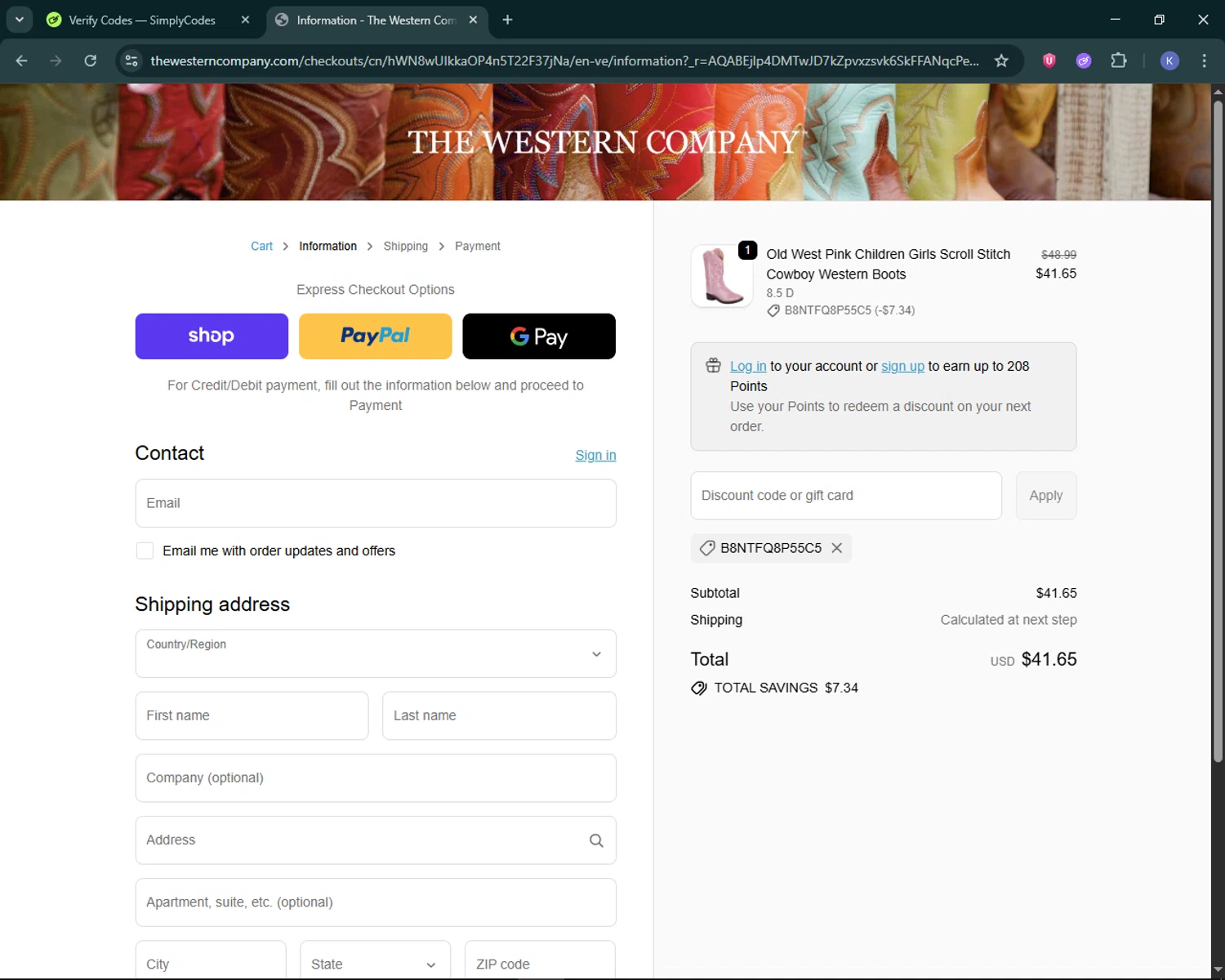Click the applied code tag icon in chip
Screen dimensions: 1225x980
pyautogui.click(x=707, y=548)
